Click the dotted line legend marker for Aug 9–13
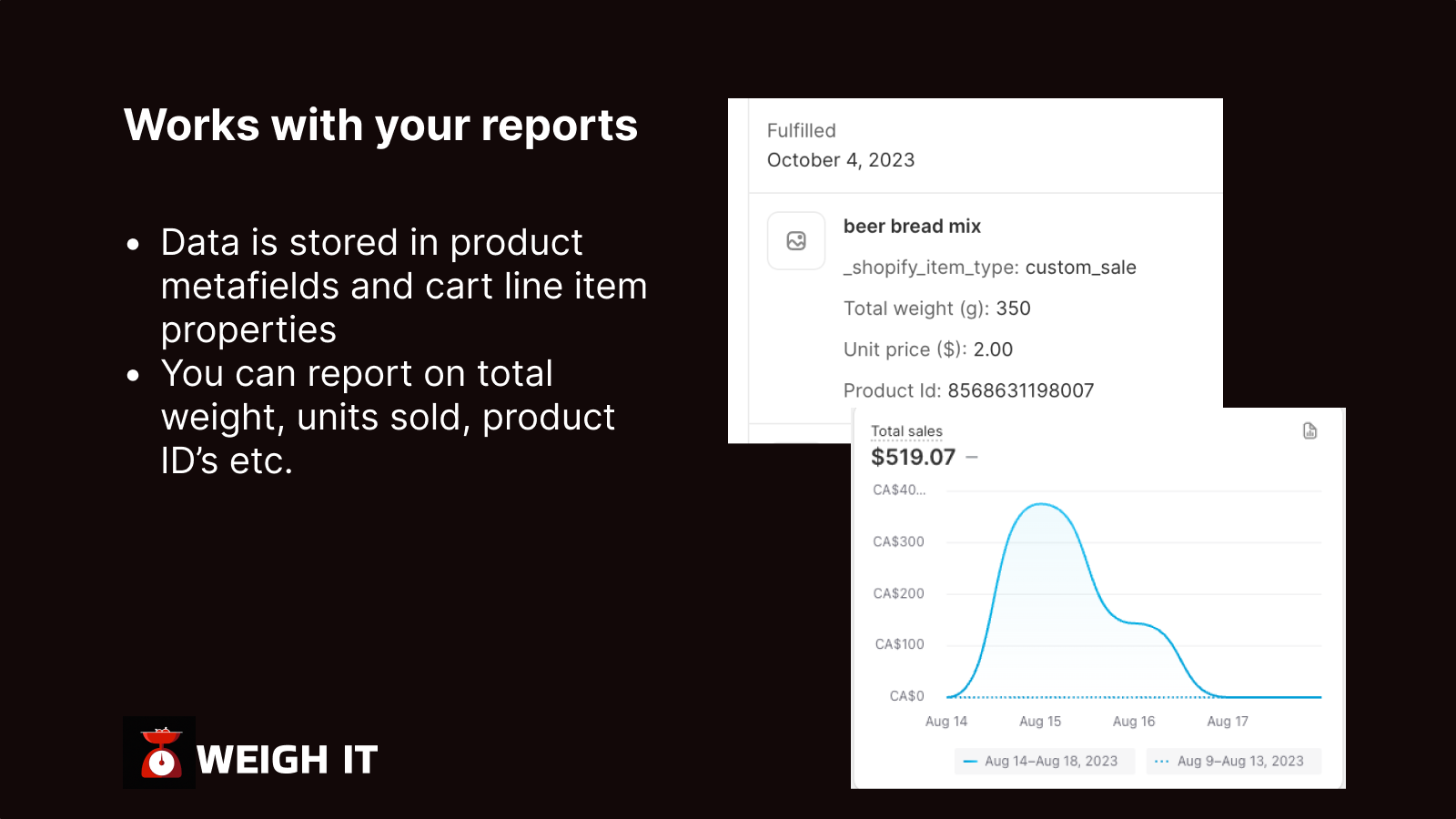The height and width of the screenshot is (819, 1456). pyautogui.click(x=1162, y=761)
